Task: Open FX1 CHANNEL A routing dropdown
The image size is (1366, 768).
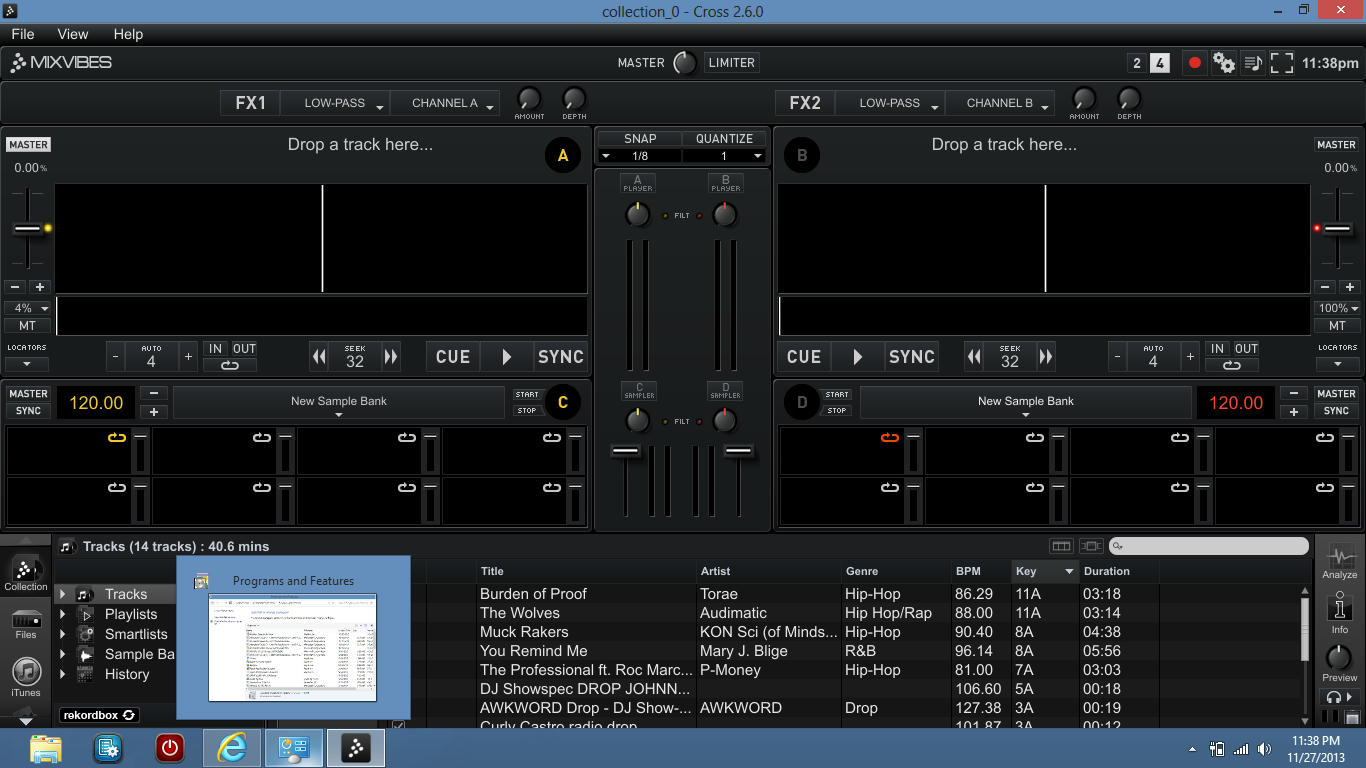Action: point(445,103)
